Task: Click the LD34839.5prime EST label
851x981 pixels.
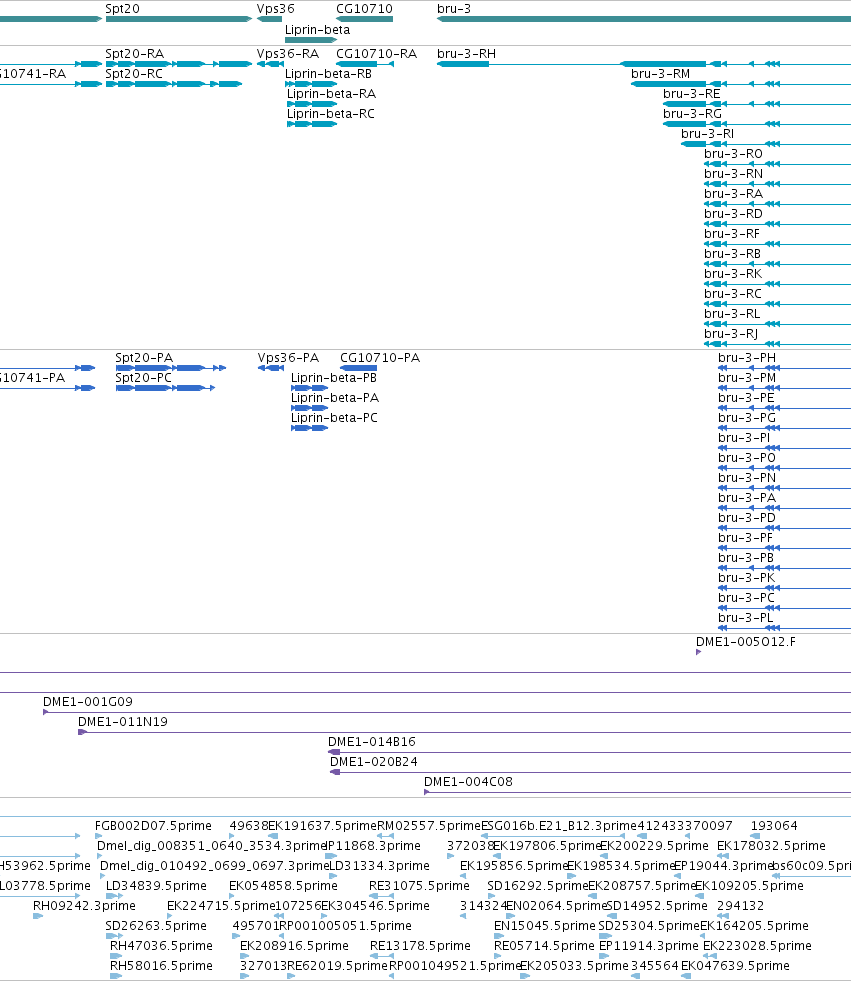Action: point(156,886)
